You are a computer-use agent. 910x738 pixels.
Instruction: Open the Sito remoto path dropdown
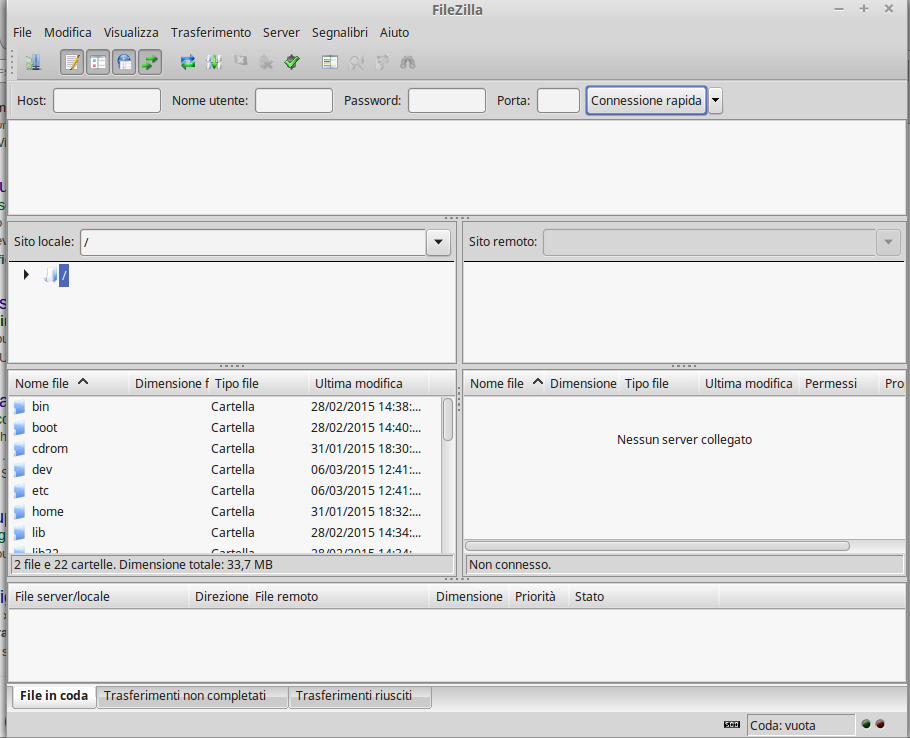[888, 242]
